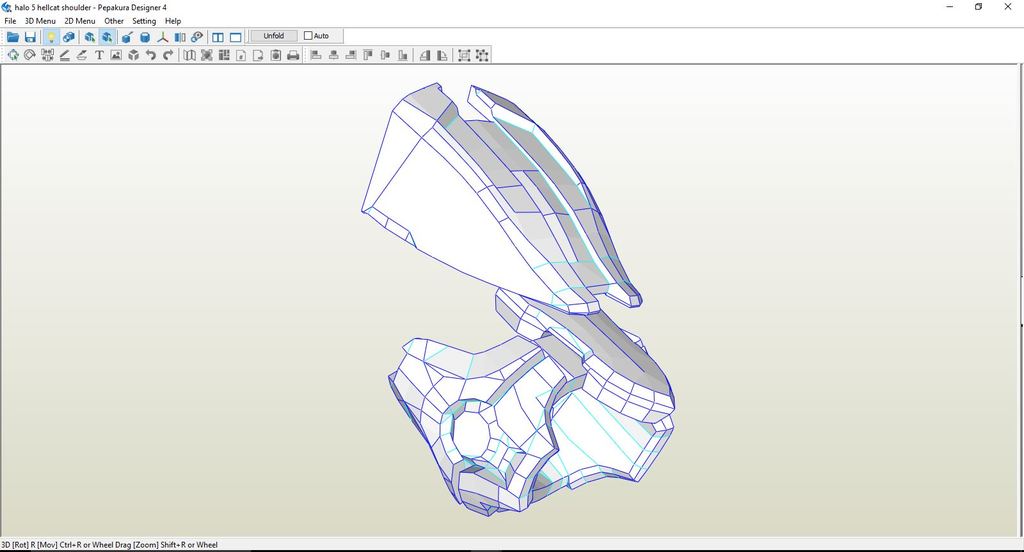Click the second gray align icon
This screenshot has width=1024, height=552.
[x=334, y=56]
